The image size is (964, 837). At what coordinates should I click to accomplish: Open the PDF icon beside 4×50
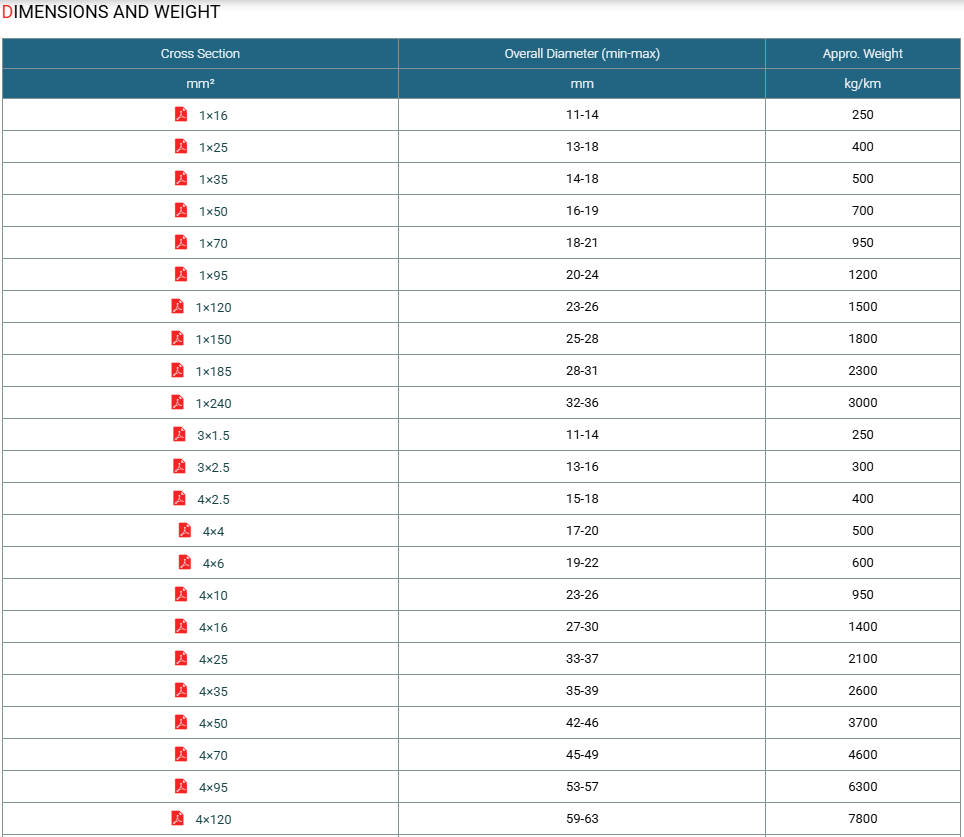(x=181, y=722)
